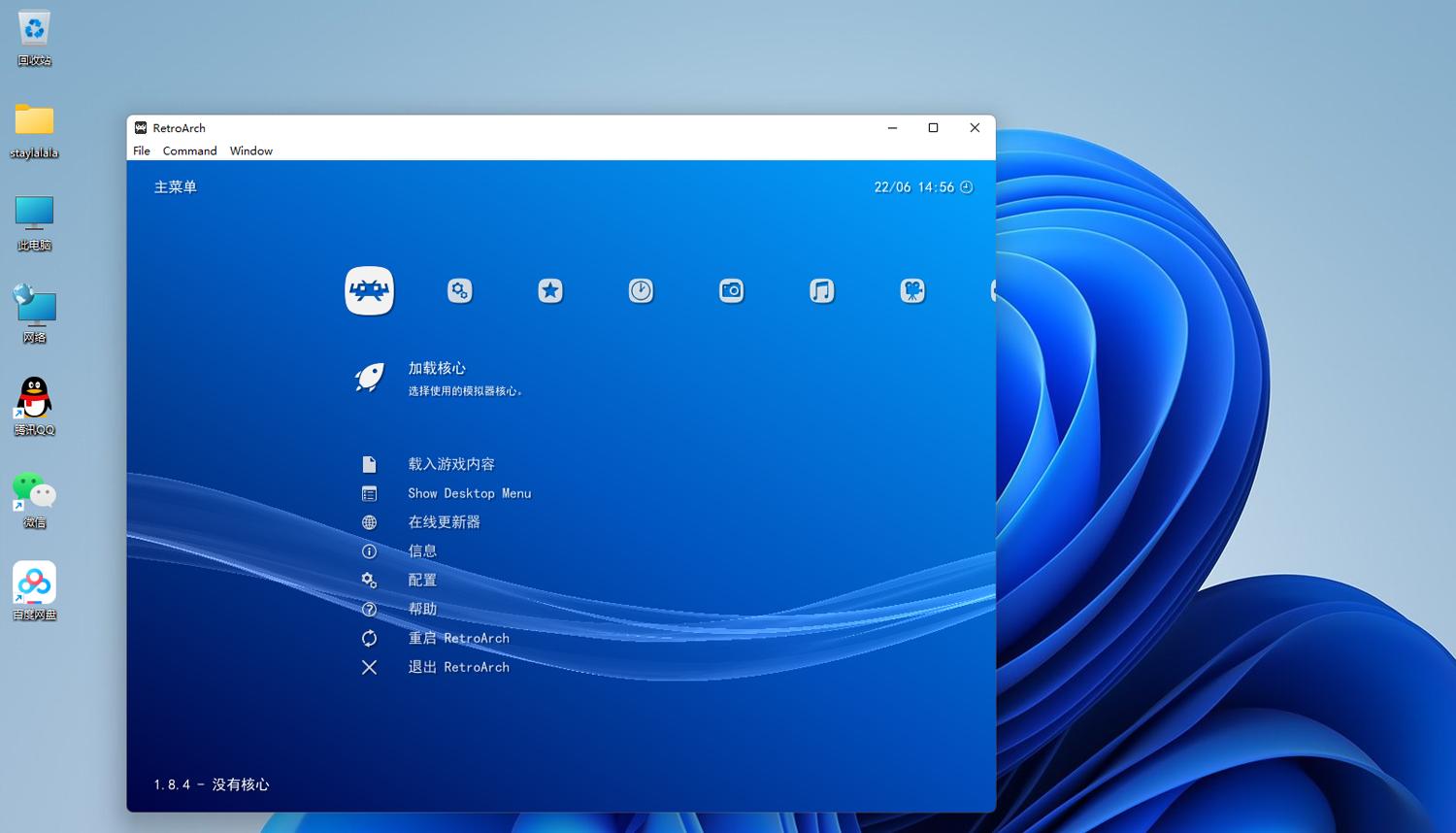Screen dimensions: 1456x833
Task: Click the clock icon next to the time
Action: tap(967, 187)
